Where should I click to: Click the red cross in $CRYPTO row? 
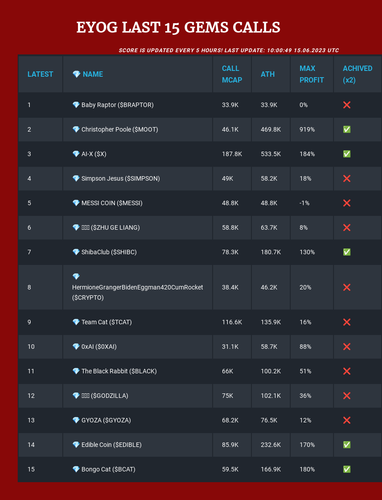click(x=347, y=287)
